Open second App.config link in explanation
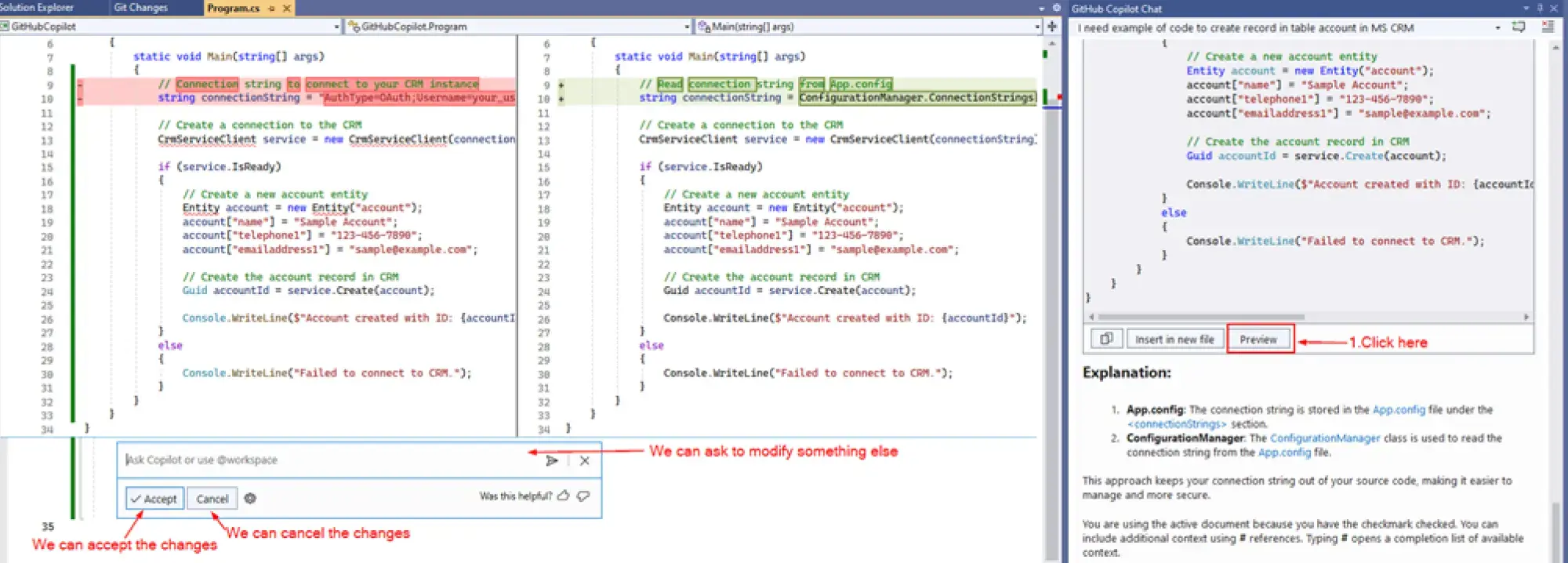Viewport: 1568px width, 563px height. [1284, 452]
